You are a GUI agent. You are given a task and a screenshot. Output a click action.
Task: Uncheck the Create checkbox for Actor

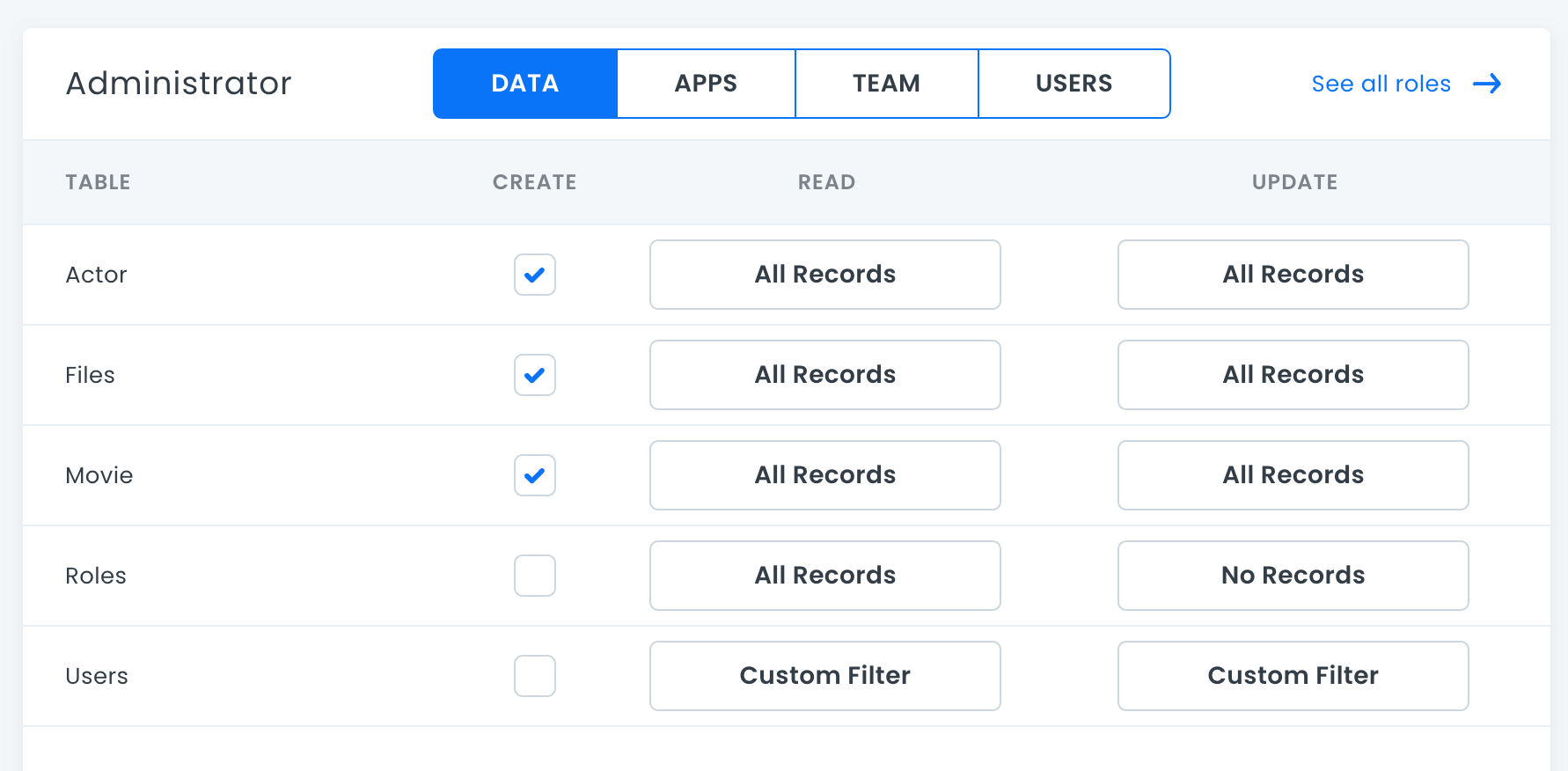[534, 275]
